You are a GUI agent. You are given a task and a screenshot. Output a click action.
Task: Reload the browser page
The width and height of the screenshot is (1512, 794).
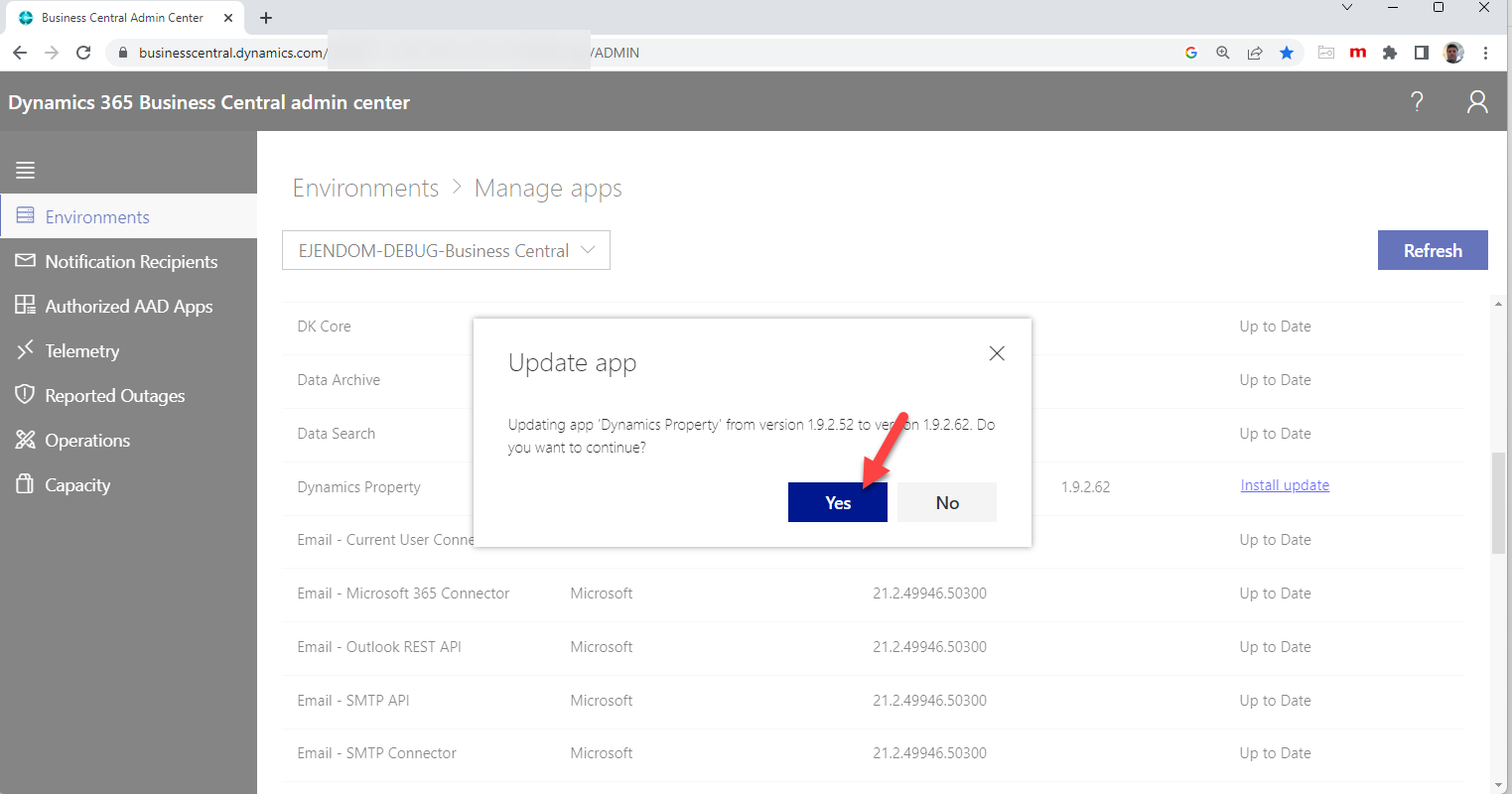(x=83, y=53)
